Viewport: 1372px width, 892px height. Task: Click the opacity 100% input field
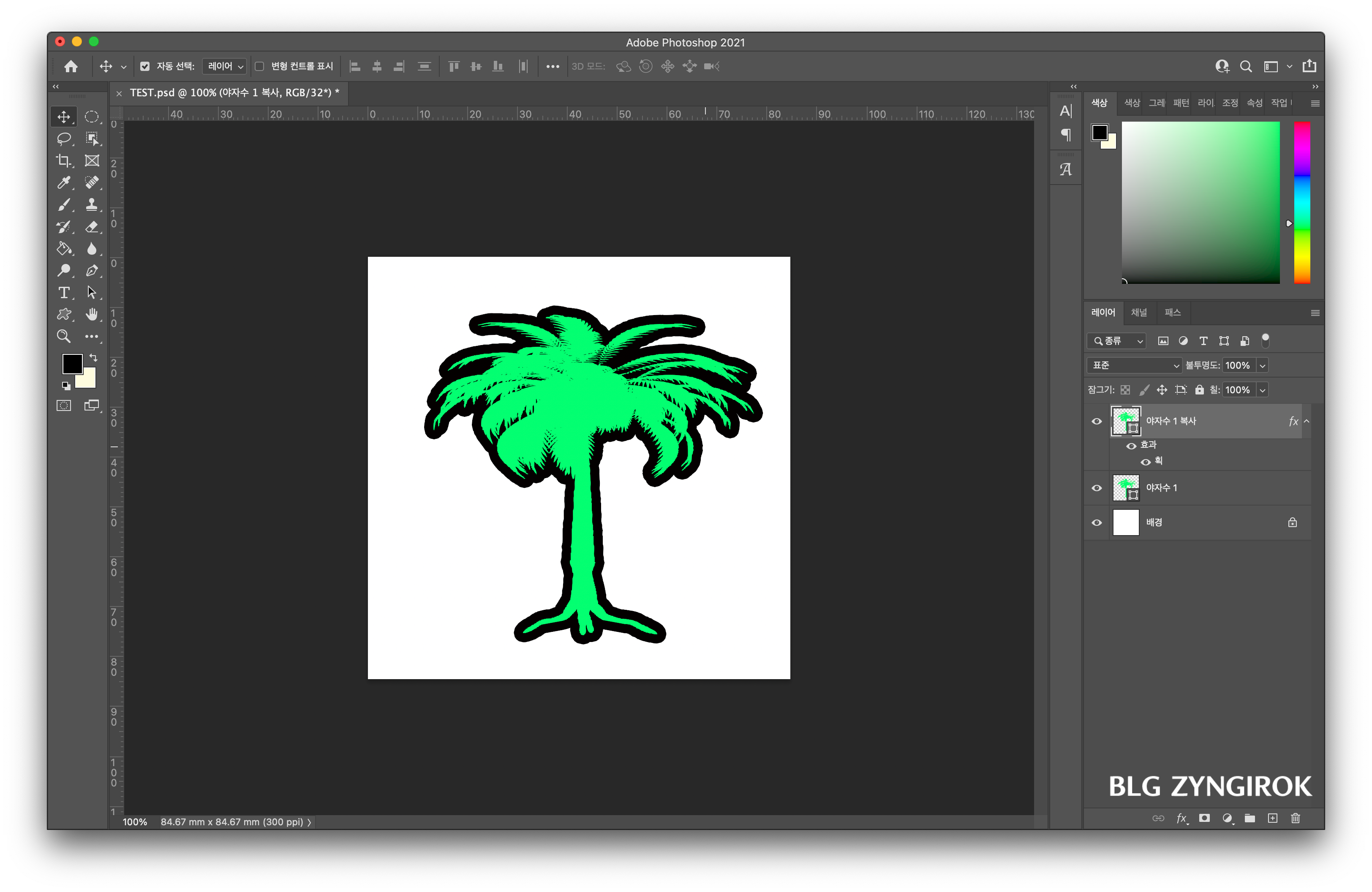tap(1238, 365)
